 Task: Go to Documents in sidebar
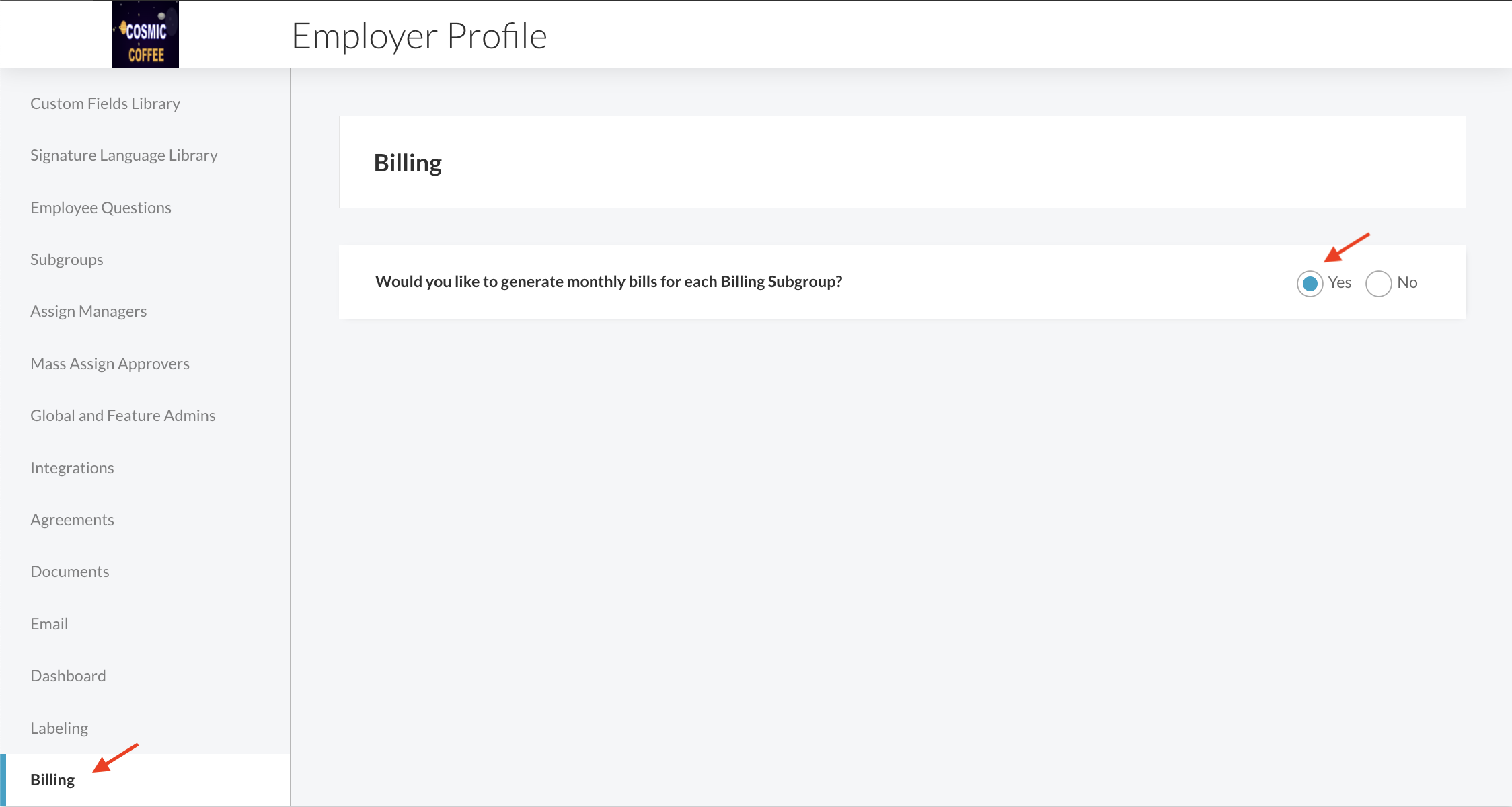click(70, 572)
